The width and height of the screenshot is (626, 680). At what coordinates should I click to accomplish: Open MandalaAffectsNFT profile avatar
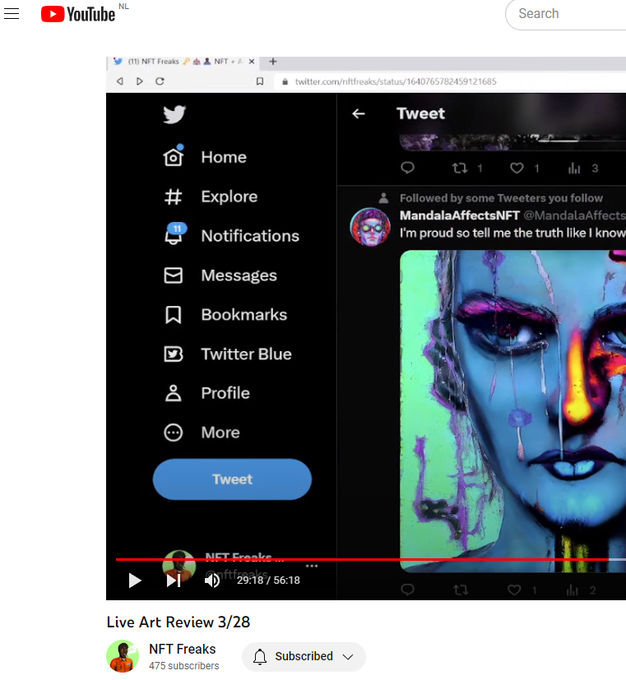[370, 227]
